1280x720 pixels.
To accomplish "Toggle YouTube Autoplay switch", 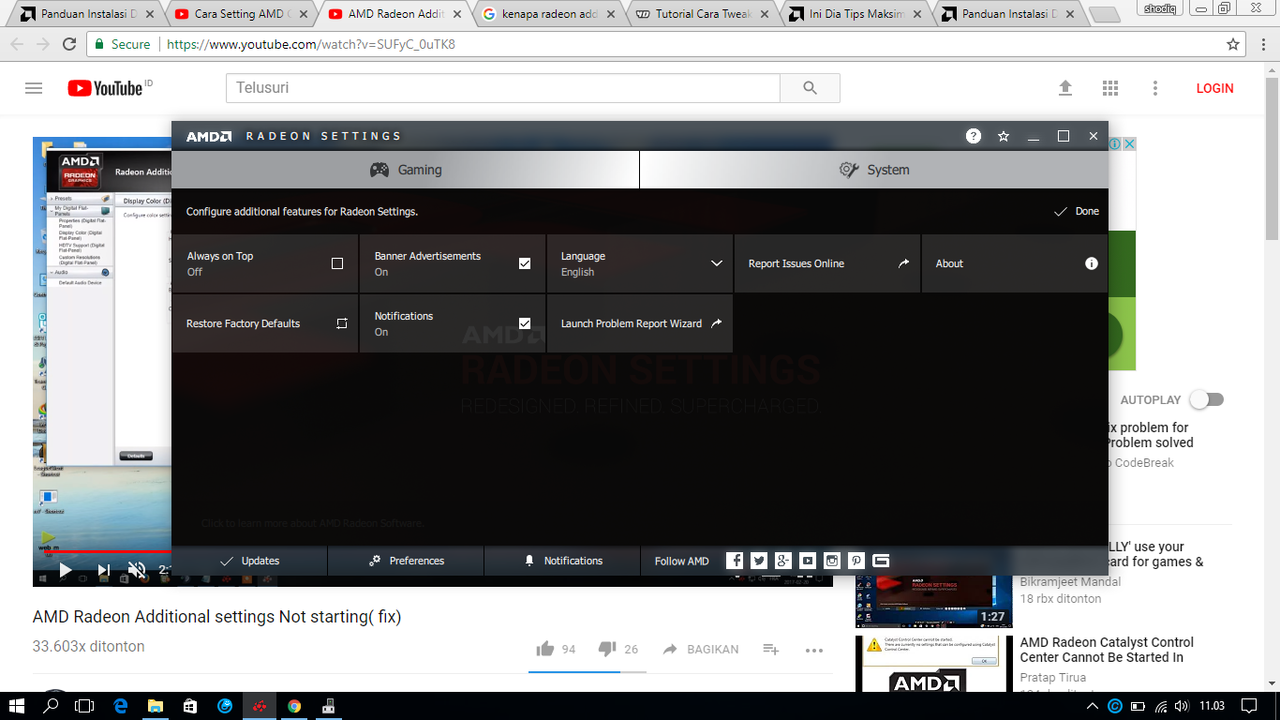I will click(x=1206, y=400).
